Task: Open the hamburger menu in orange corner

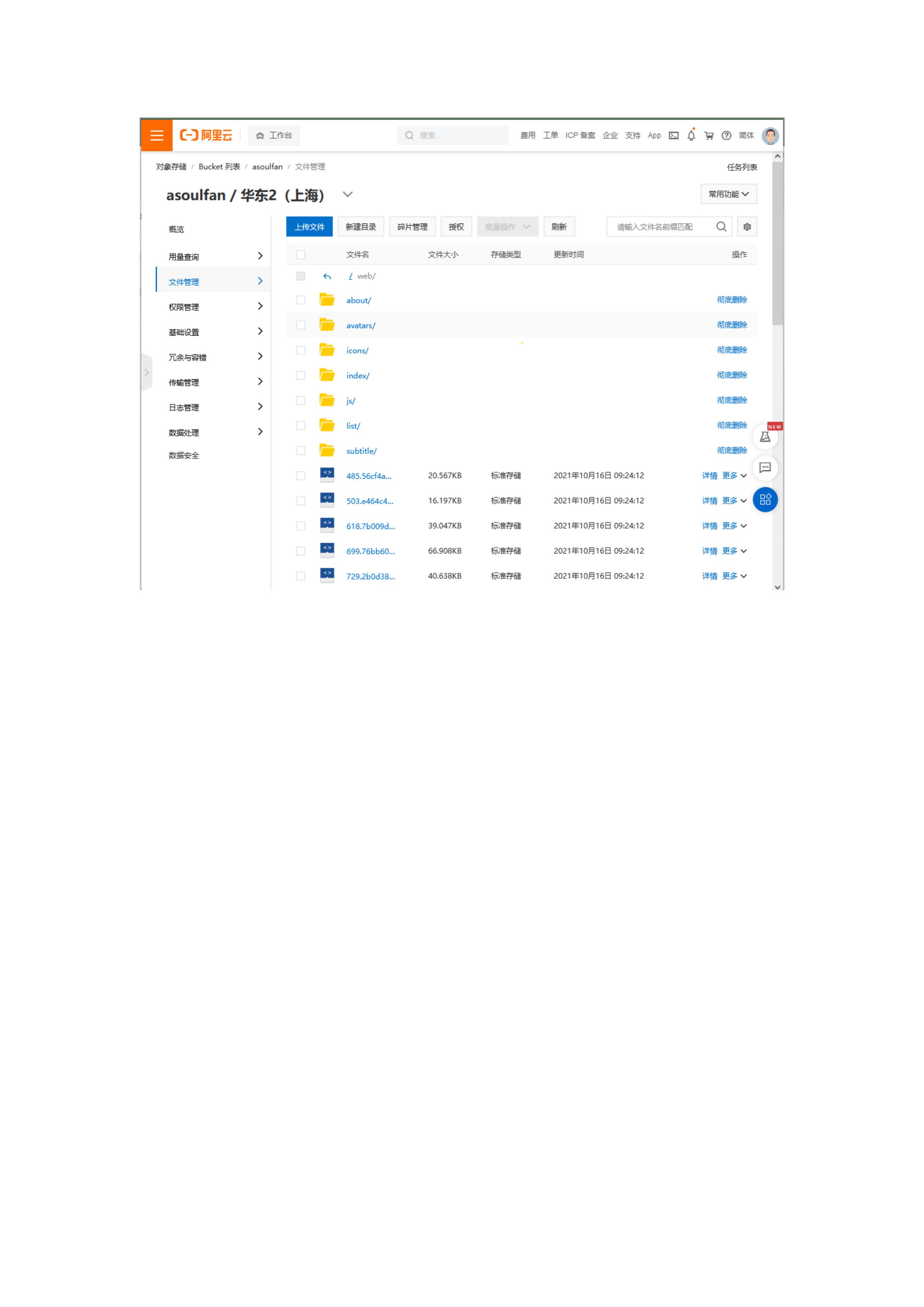Action: 156,136
